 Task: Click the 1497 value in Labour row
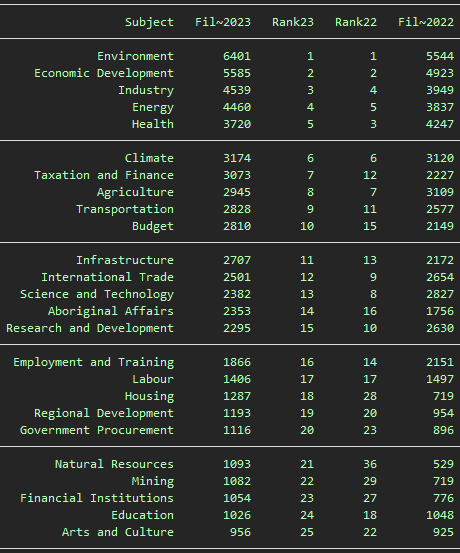coord(440,379)
